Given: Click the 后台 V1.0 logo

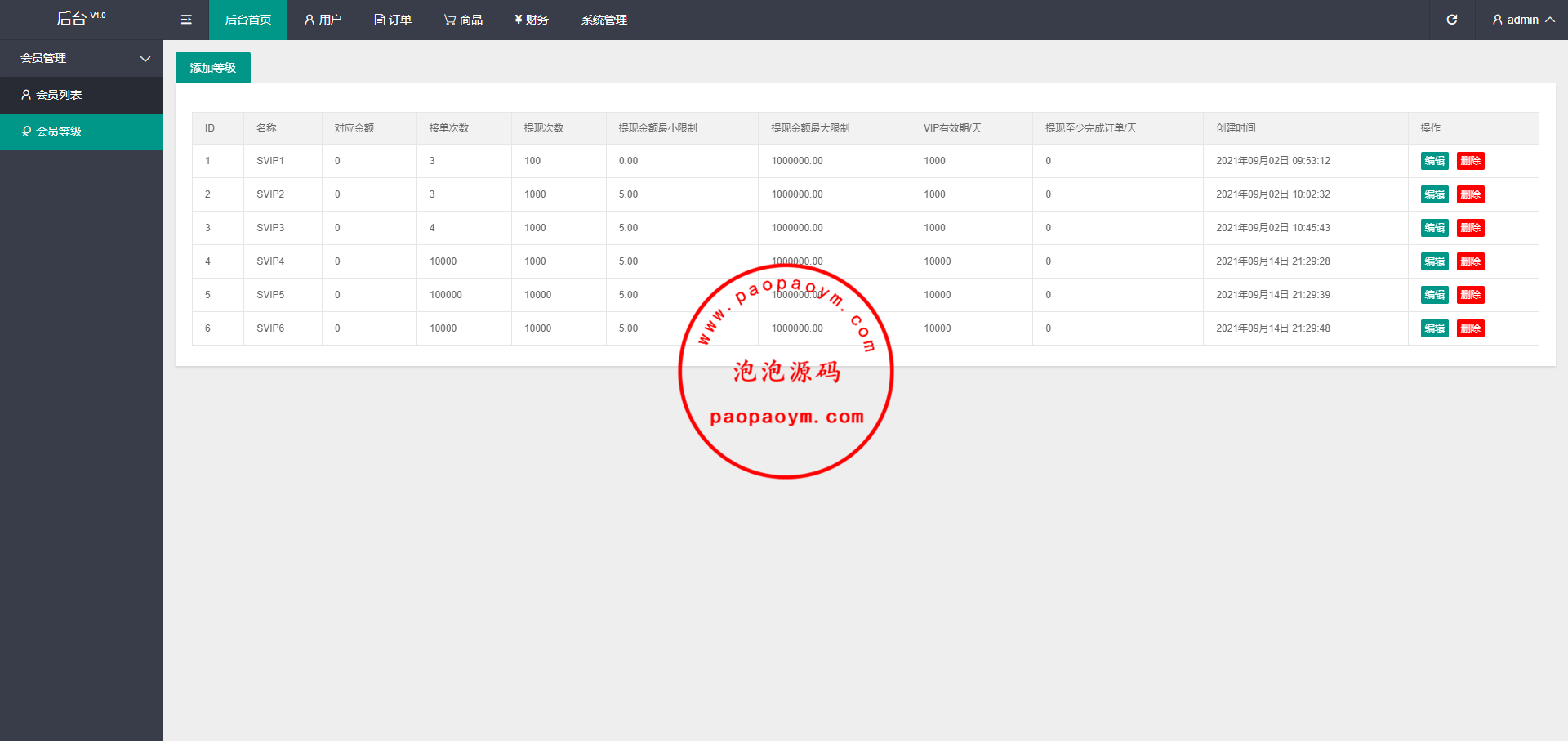Looking at the screenshot, I should click(x=81, y=19).
